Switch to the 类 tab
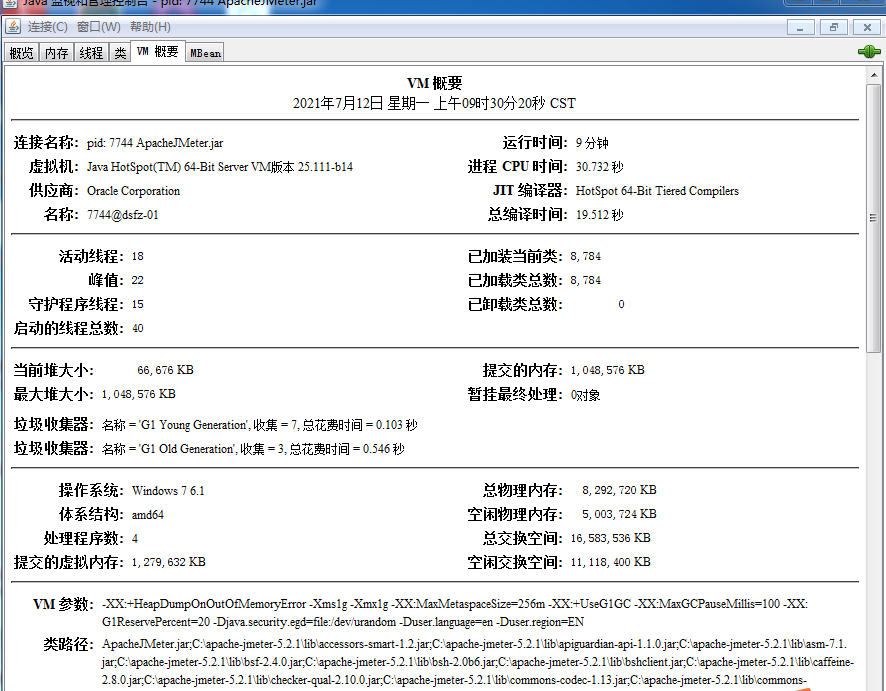This screenshot has height=691, width=886. click(x=120, y=53)
